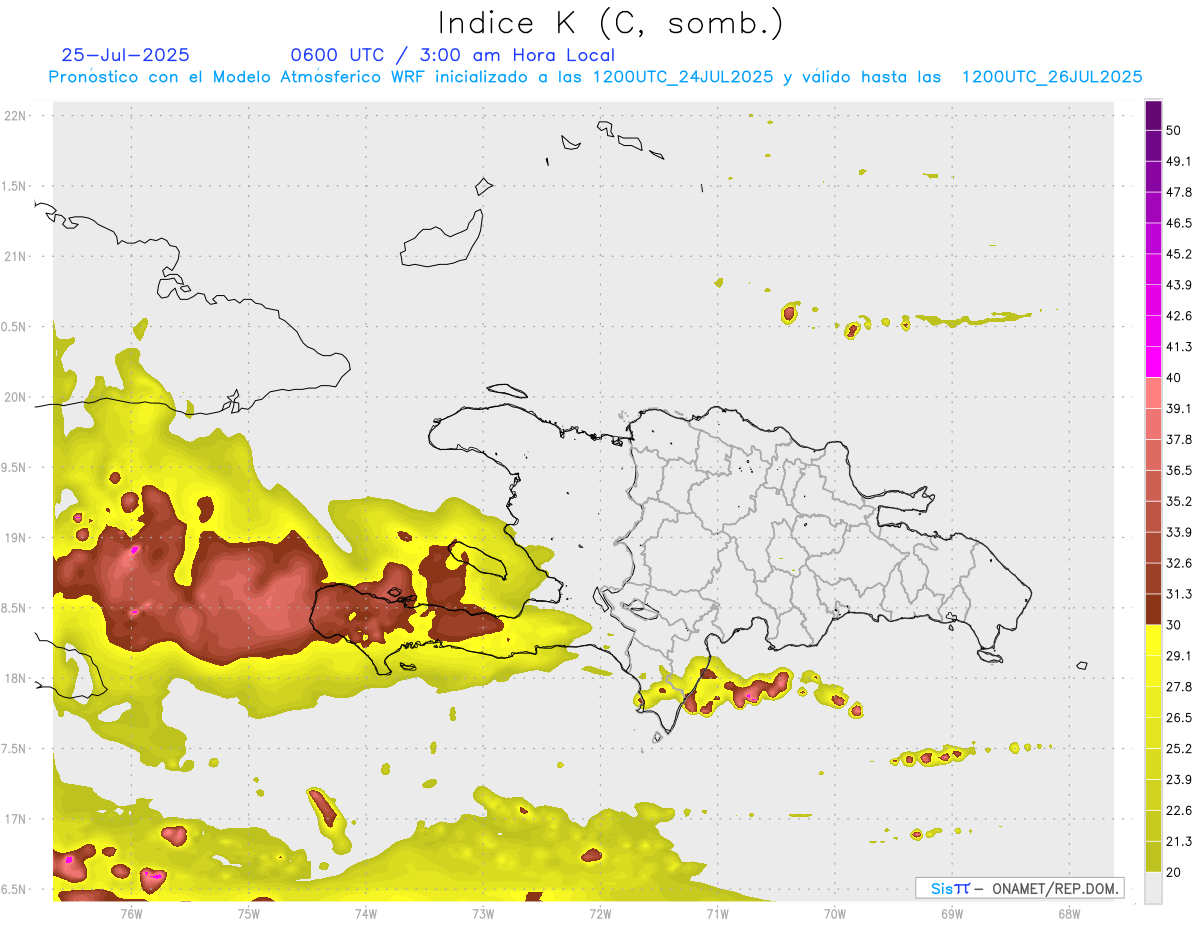Click the magenta legend swatch between 40 and 41.3

1154,362
